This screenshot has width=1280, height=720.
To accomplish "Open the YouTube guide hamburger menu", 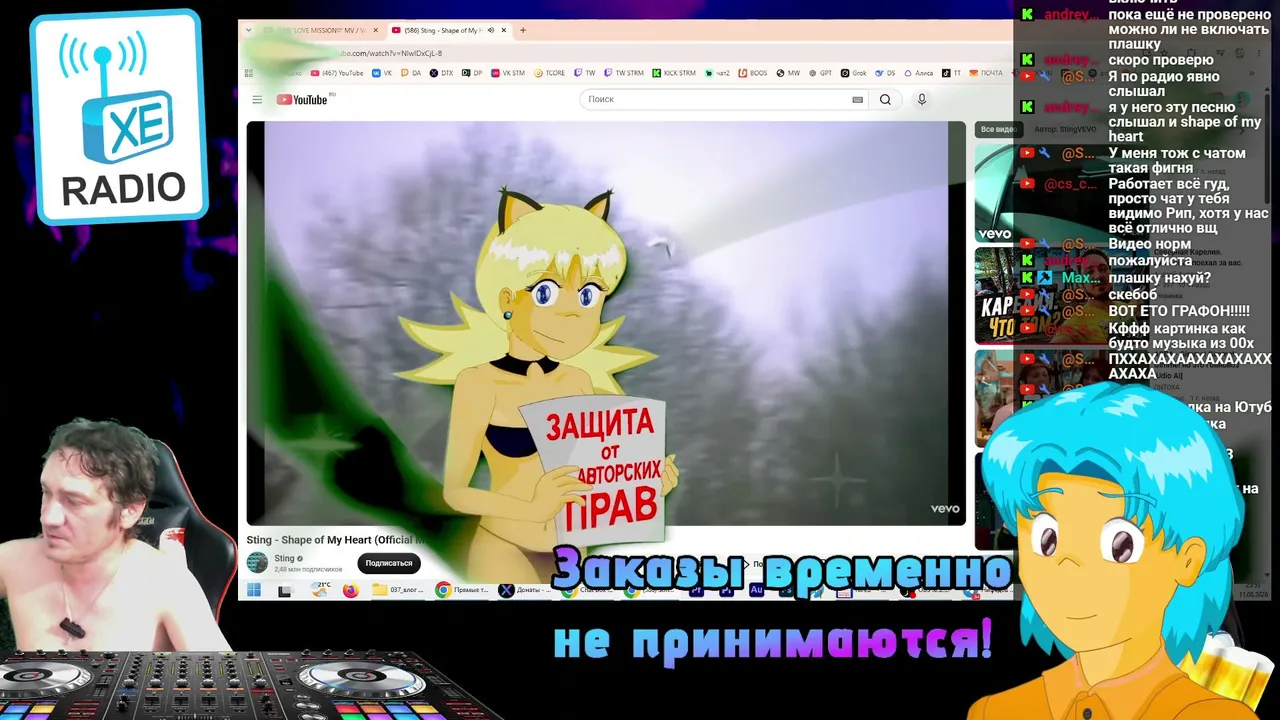I will (257, 99).
